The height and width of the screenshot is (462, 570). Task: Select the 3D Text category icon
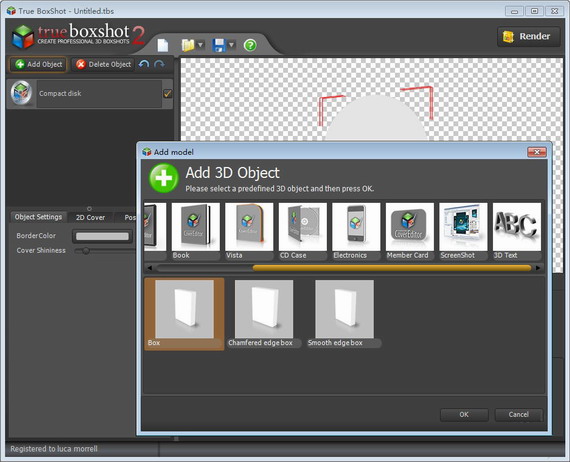[x=517, y=231]
